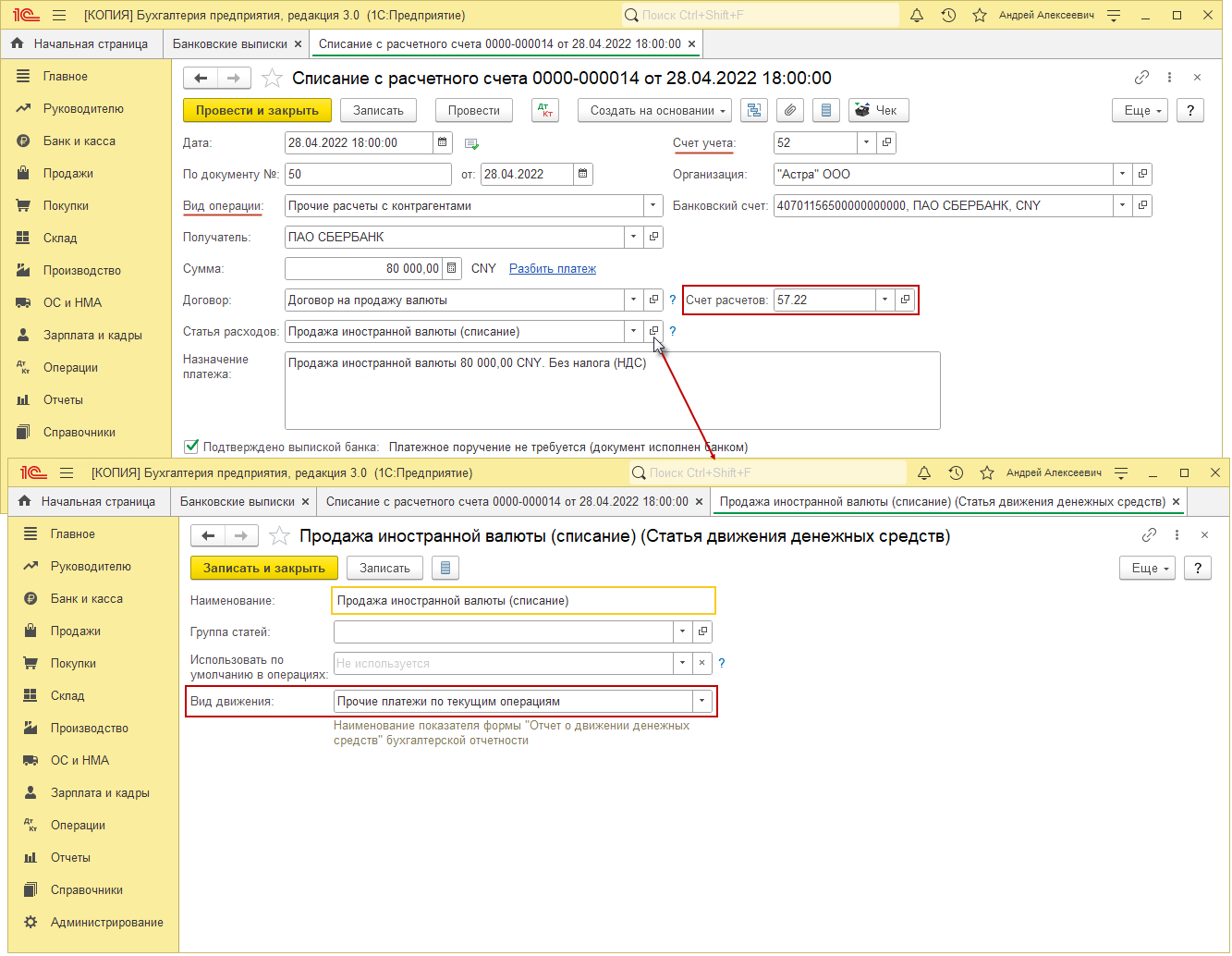Click list icon in bottom form toolbar
This screenshot has width=1232, height=956.
(x=445, y=568)
